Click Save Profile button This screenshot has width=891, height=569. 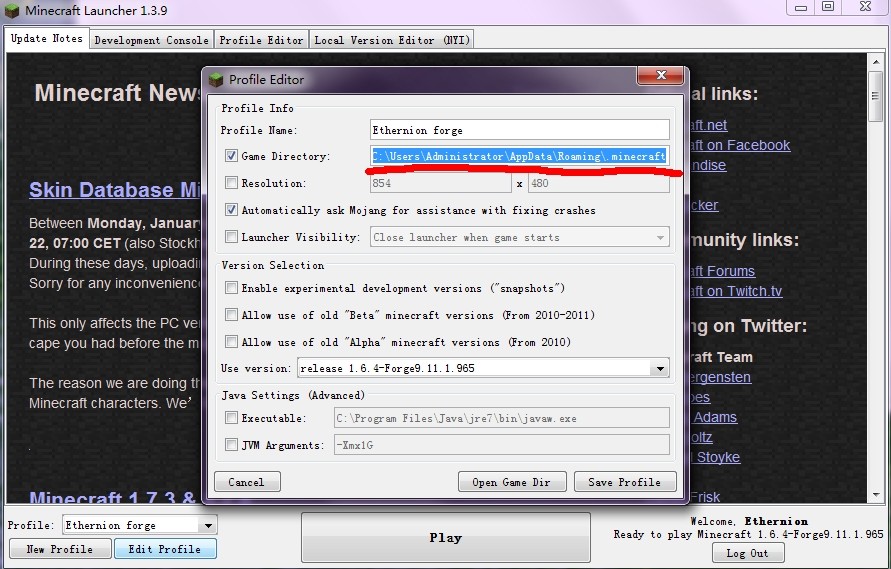pos(624,482)
